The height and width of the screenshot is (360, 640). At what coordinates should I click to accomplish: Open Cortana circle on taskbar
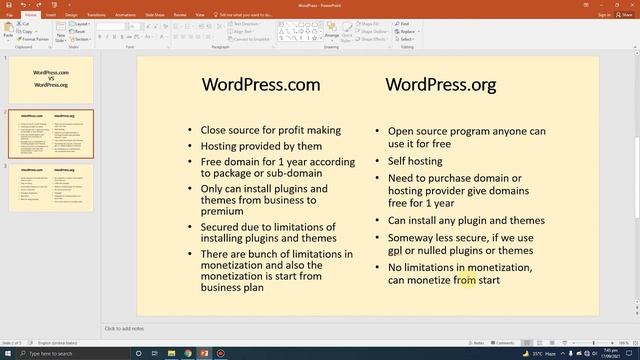[138, 353]
